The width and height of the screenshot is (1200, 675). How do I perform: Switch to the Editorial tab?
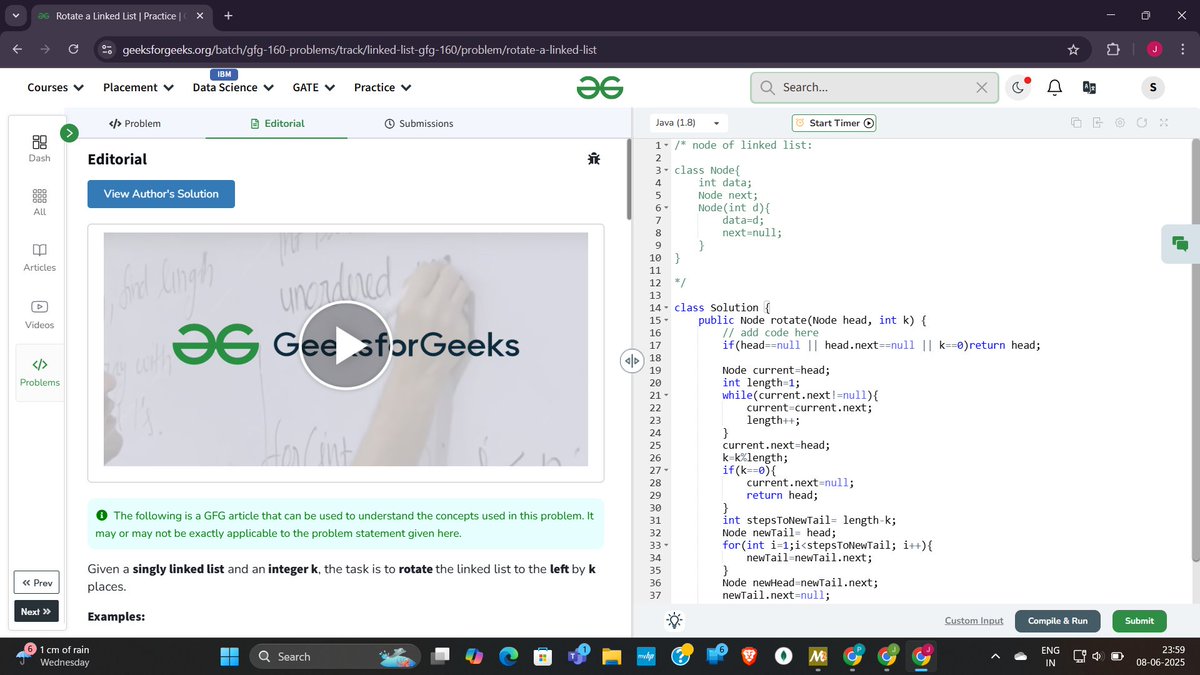click(x=277, y=123)
